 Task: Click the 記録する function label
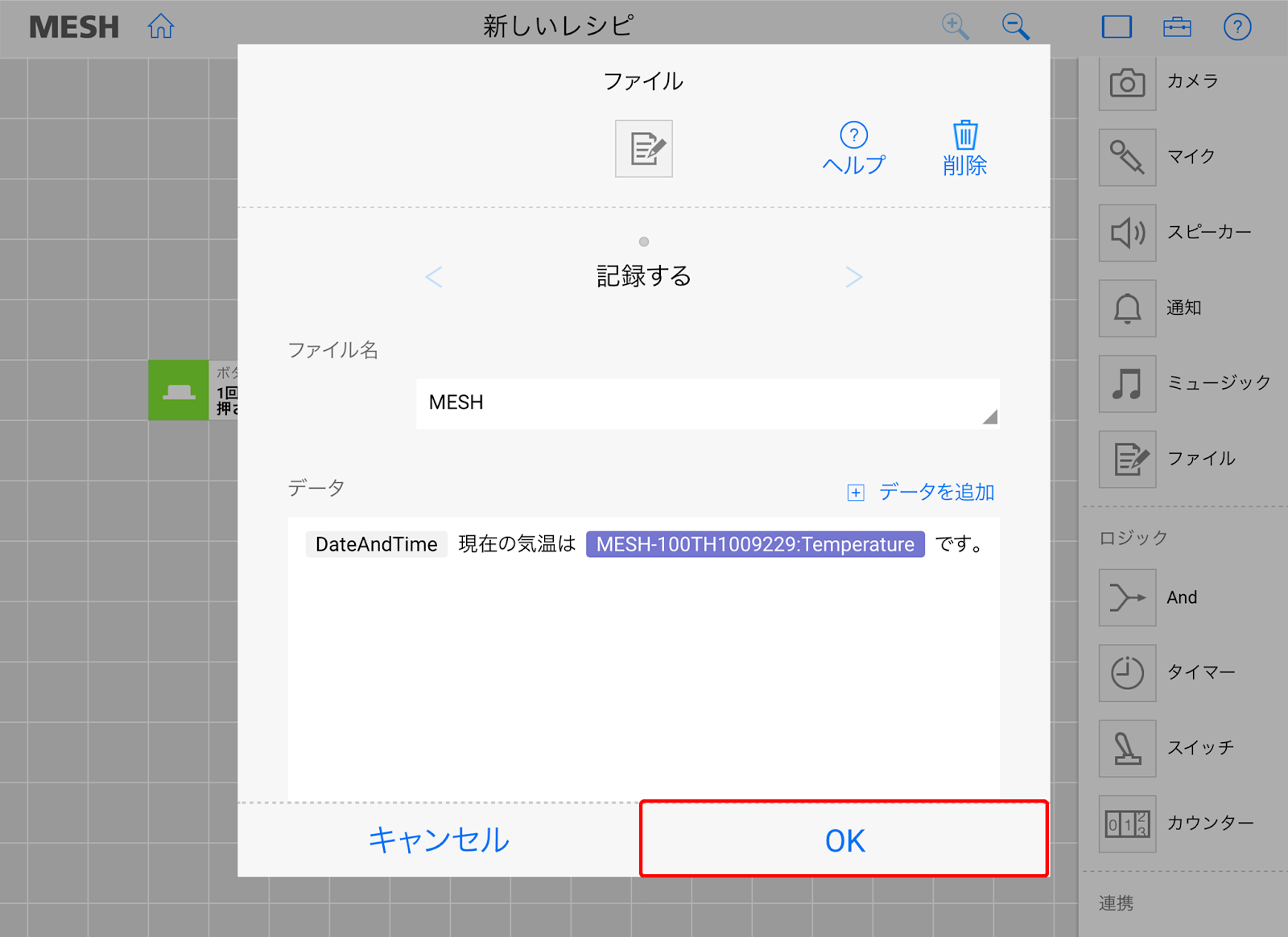(644, 276)
